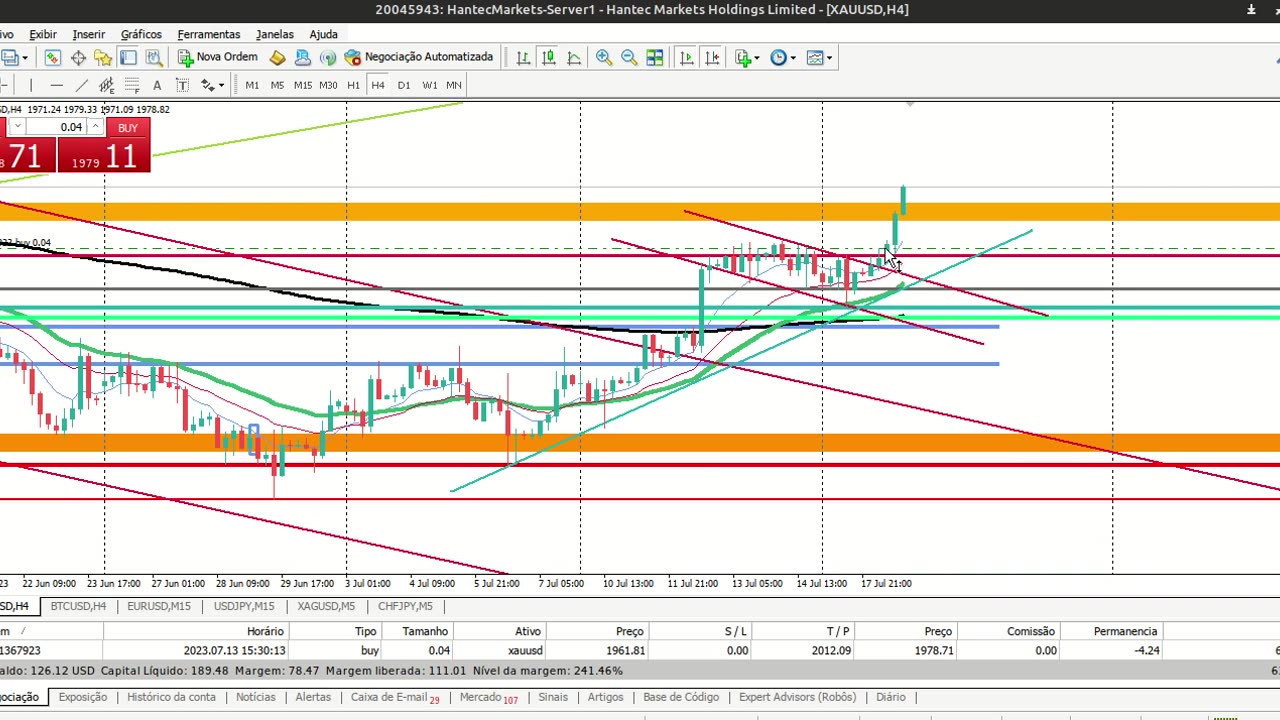Toggle the Data Window crosshair icon
This screenshot has width=1280, height=720.
tap(78, 57)
